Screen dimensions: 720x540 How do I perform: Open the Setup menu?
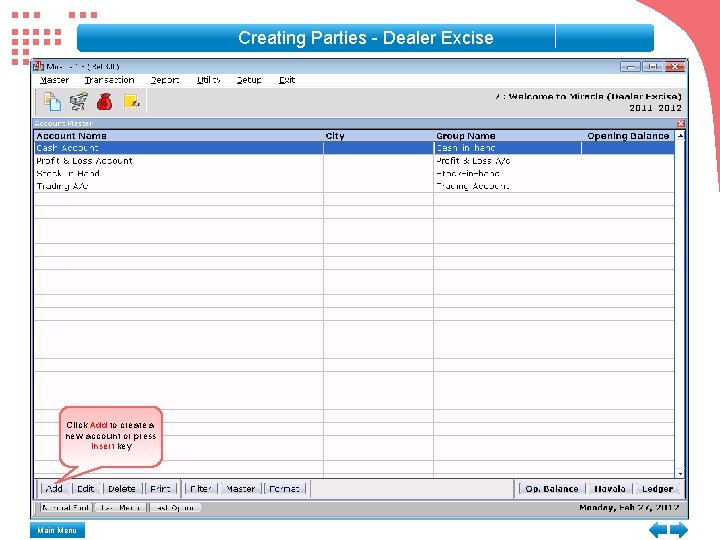[x=249, y=80]
